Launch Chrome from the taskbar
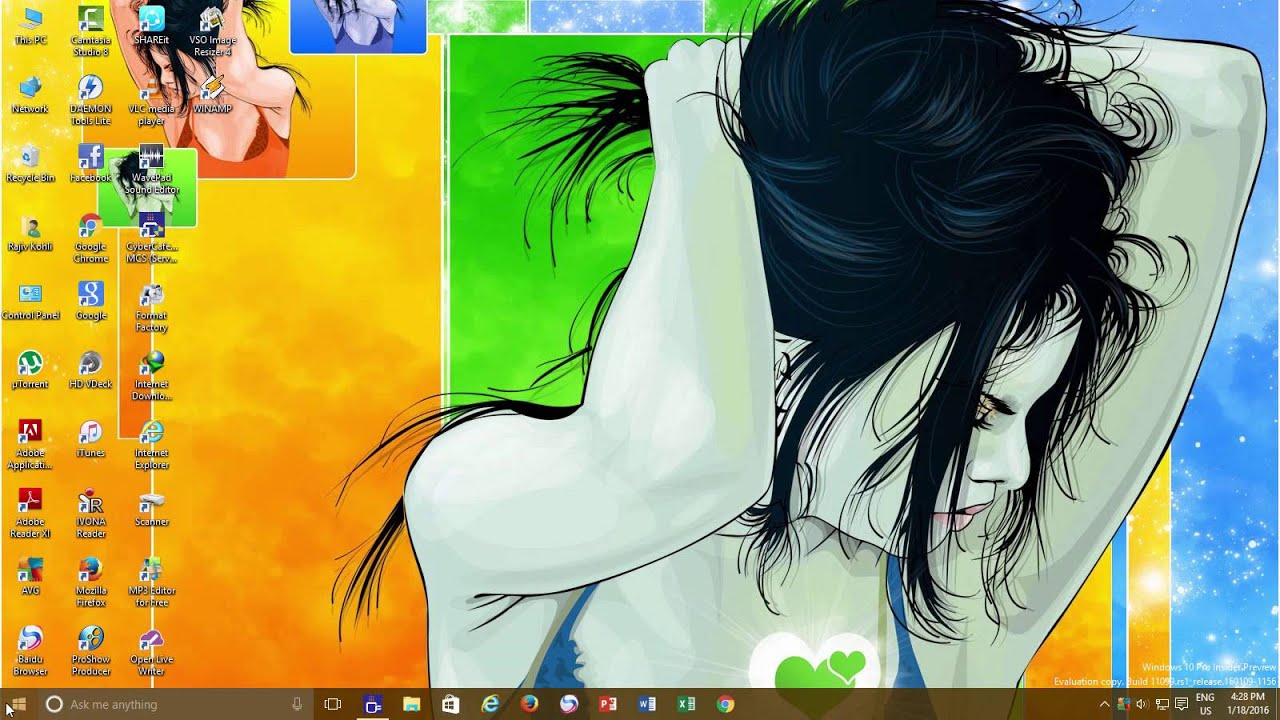The width and height of the screenshot is (1280, 720). coord(725,704)
